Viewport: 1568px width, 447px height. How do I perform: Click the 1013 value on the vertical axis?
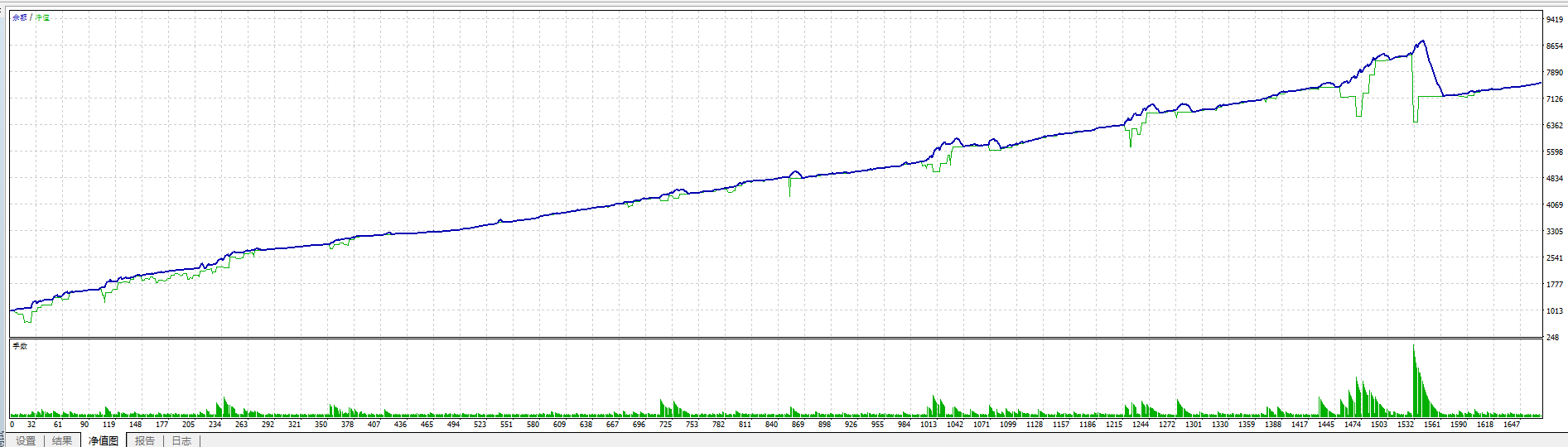click(1554, 310)
